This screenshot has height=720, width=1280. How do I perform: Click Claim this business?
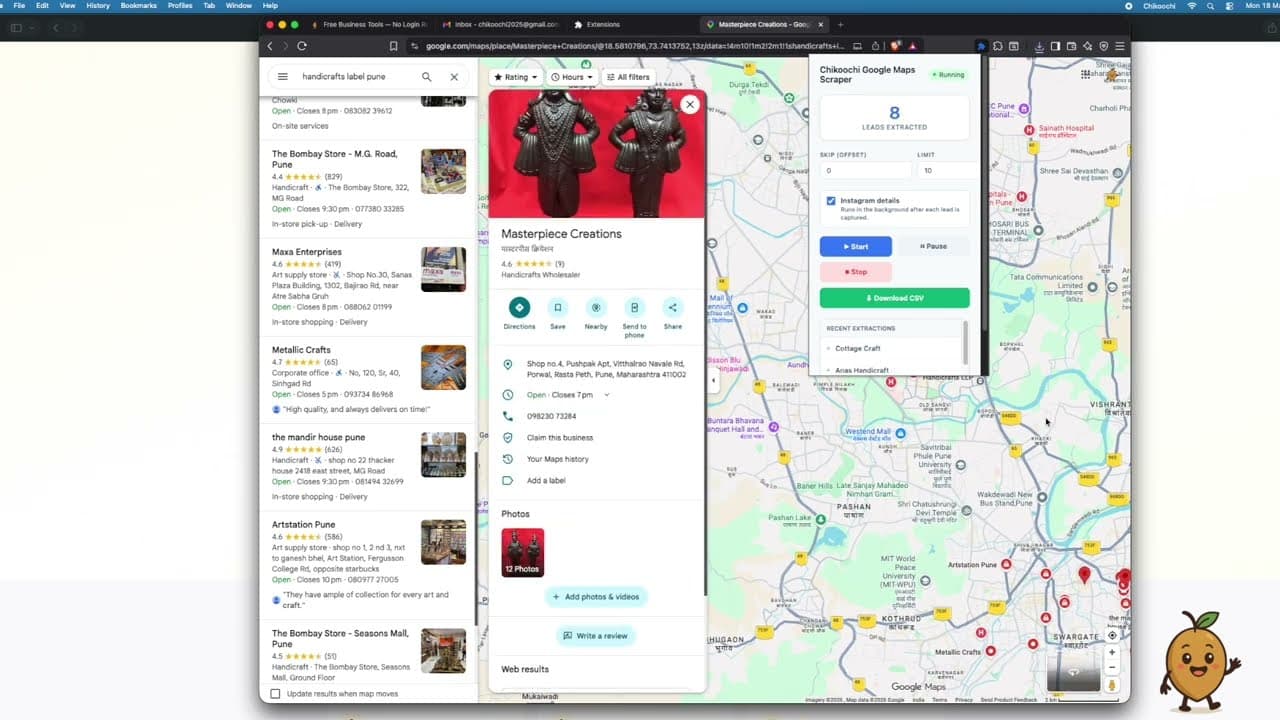[x=560, y=438]
